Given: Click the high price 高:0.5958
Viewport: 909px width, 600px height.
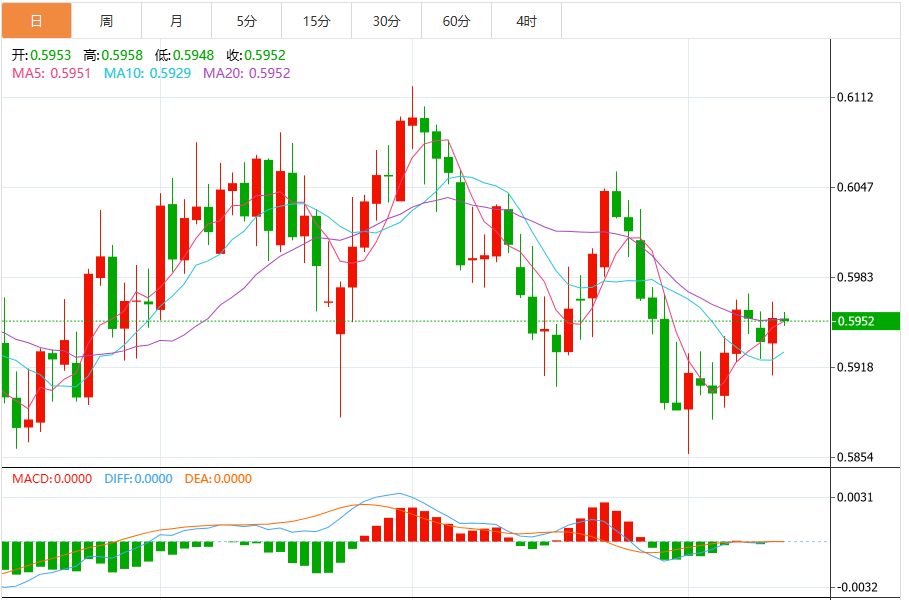Looking at the screenshot, I should [x=113, y=55].
